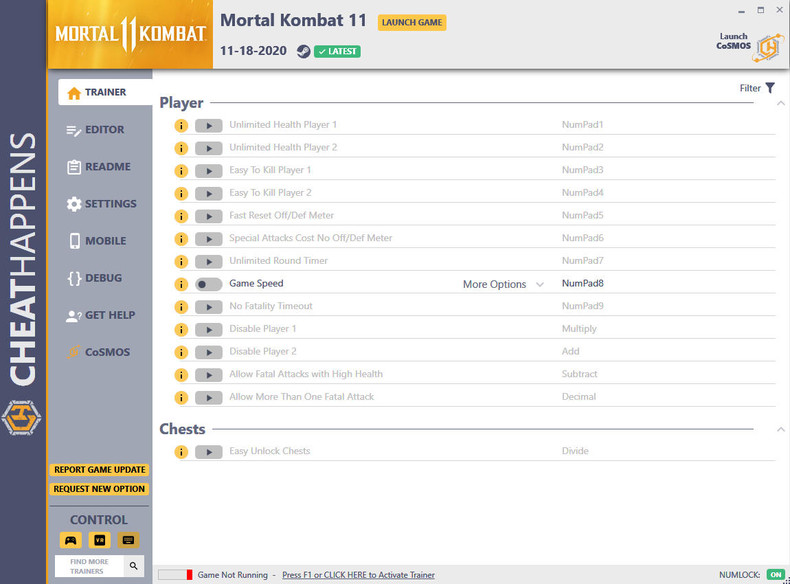This screenshot has height=584, width=790.
Task: Open the Editor tab
Action: (95, 130)
